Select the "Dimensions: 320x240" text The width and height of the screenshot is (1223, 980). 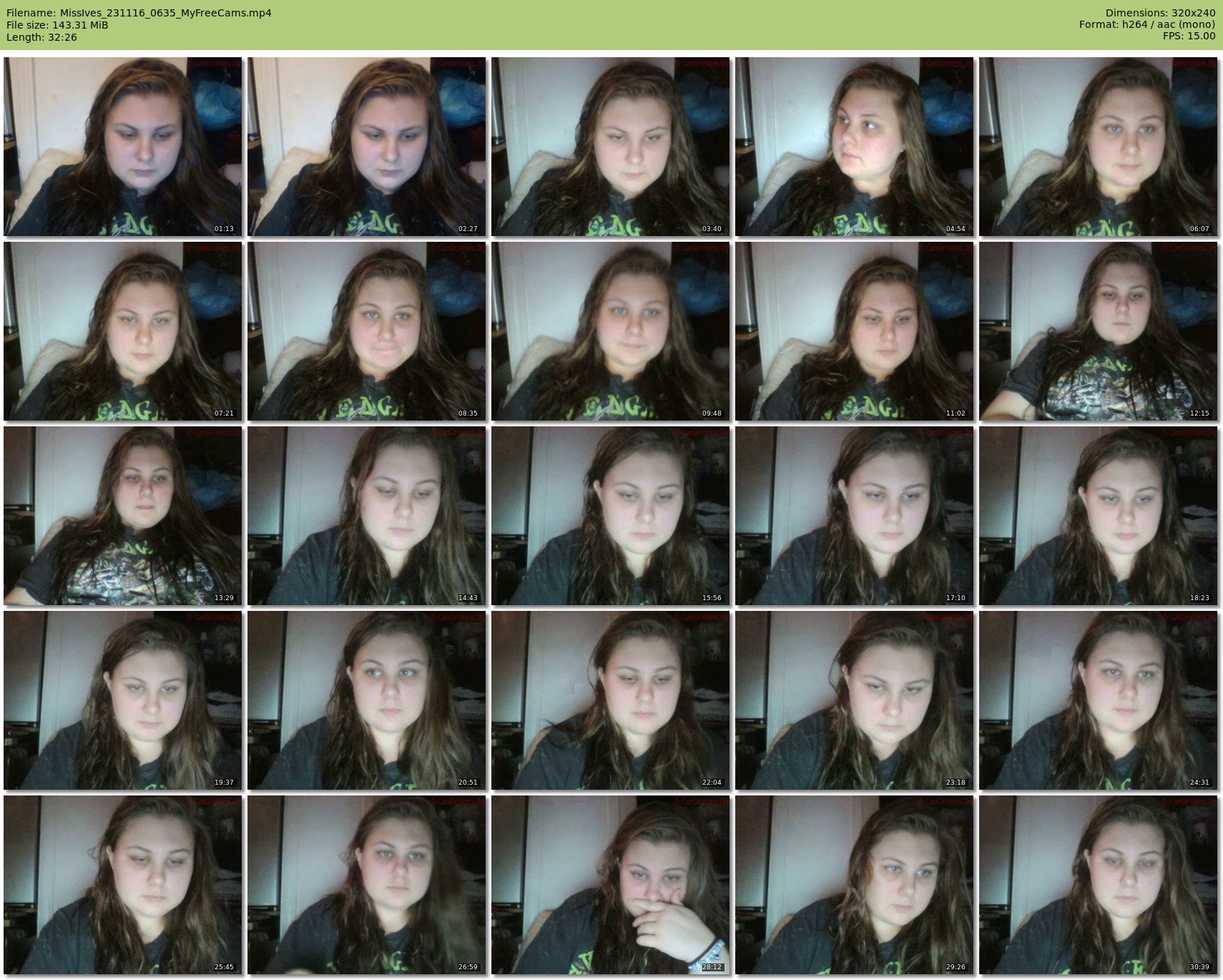point(1160,13)
